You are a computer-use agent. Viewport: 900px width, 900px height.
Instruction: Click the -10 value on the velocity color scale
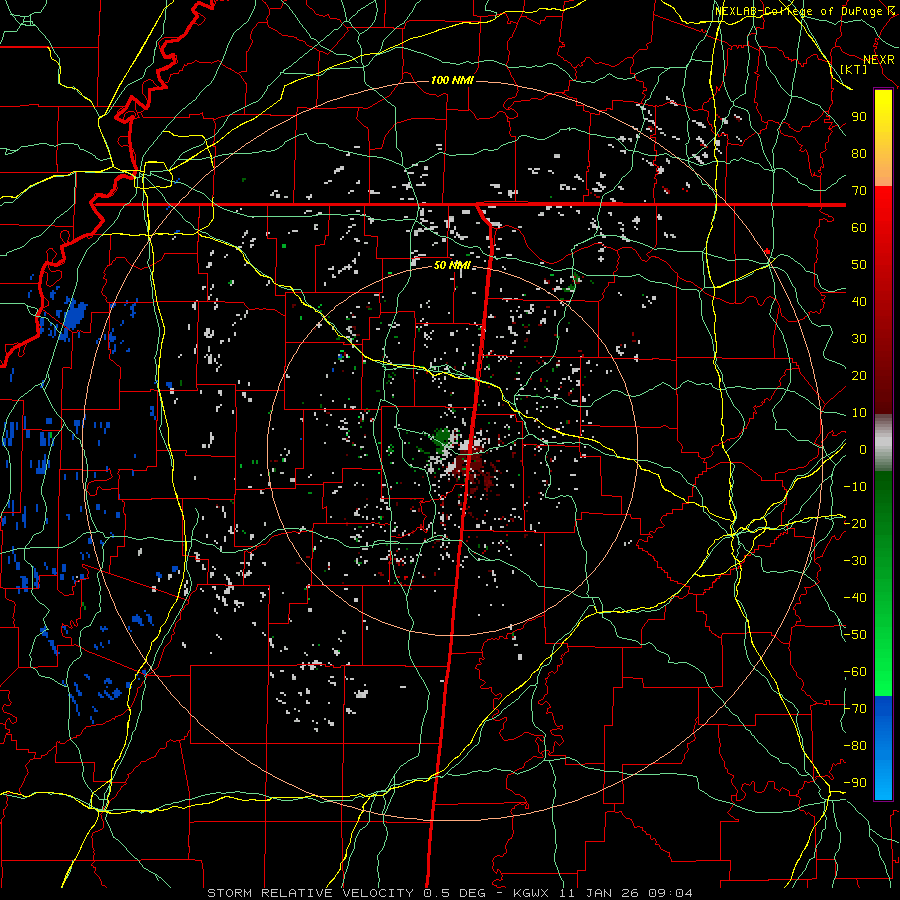(855, 487)
